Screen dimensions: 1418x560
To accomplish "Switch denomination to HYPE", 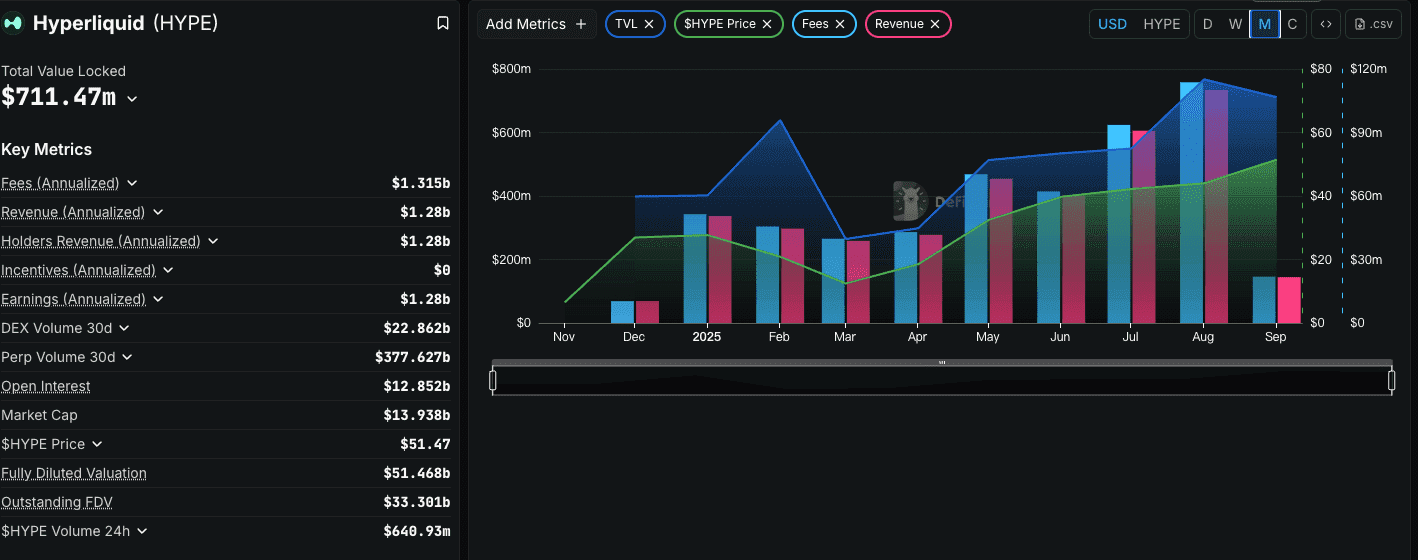I will (x=1161, y=24).
